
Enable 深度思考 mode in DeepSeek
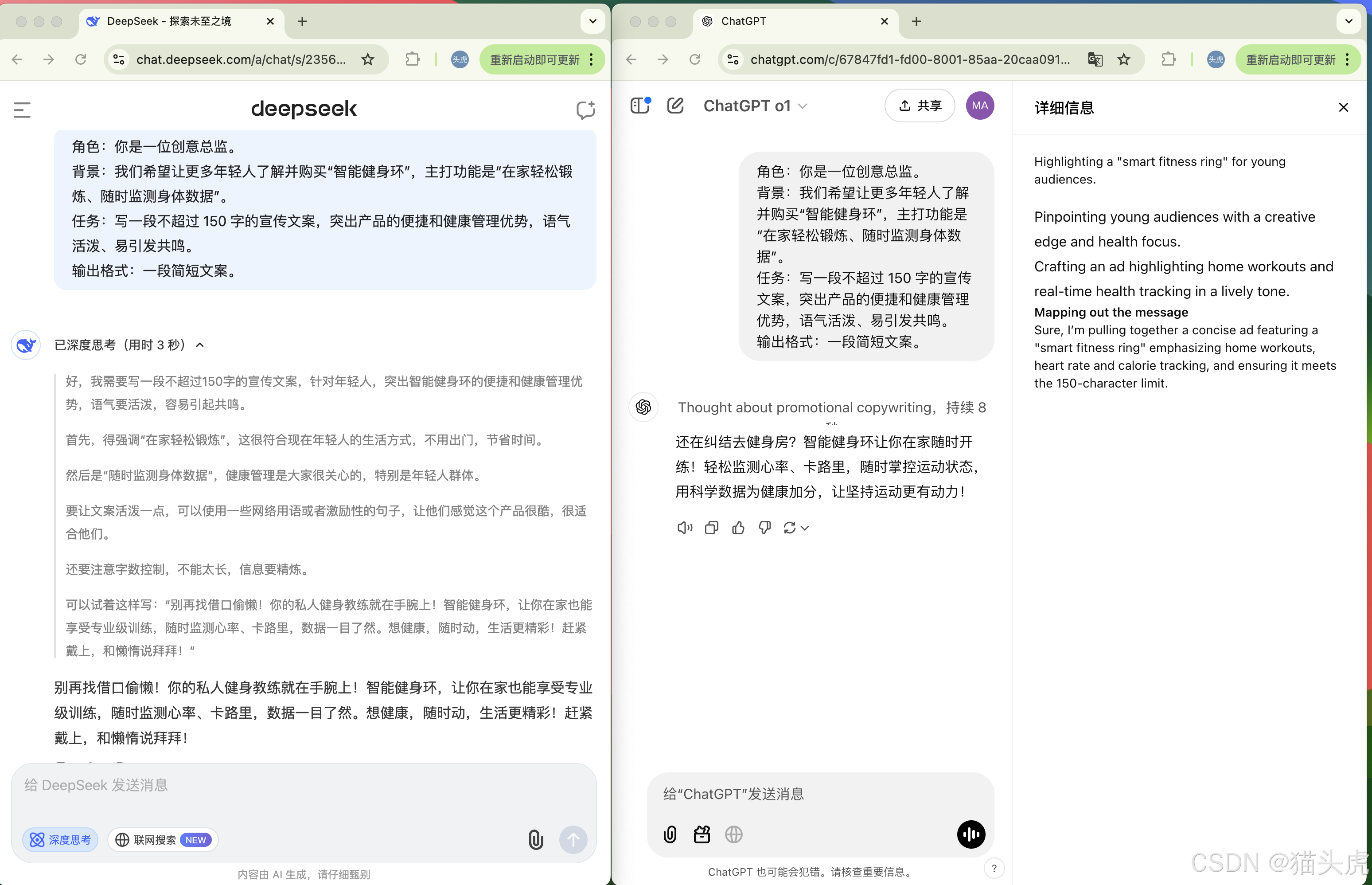pyautogui.click(x=60, y=840)
